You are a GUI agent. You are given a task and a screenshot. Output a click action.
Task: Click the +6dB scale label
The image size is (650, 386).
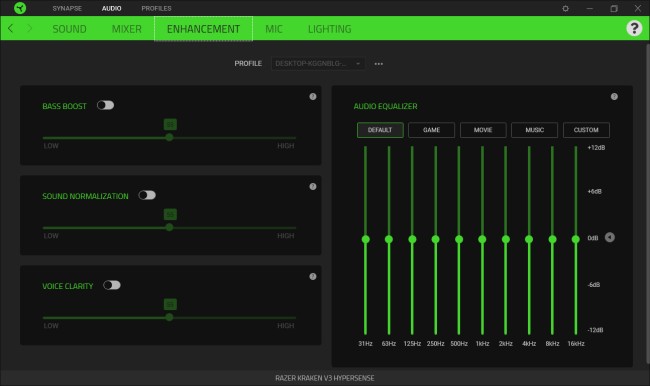pyautogui.click(x=594, y=192)
